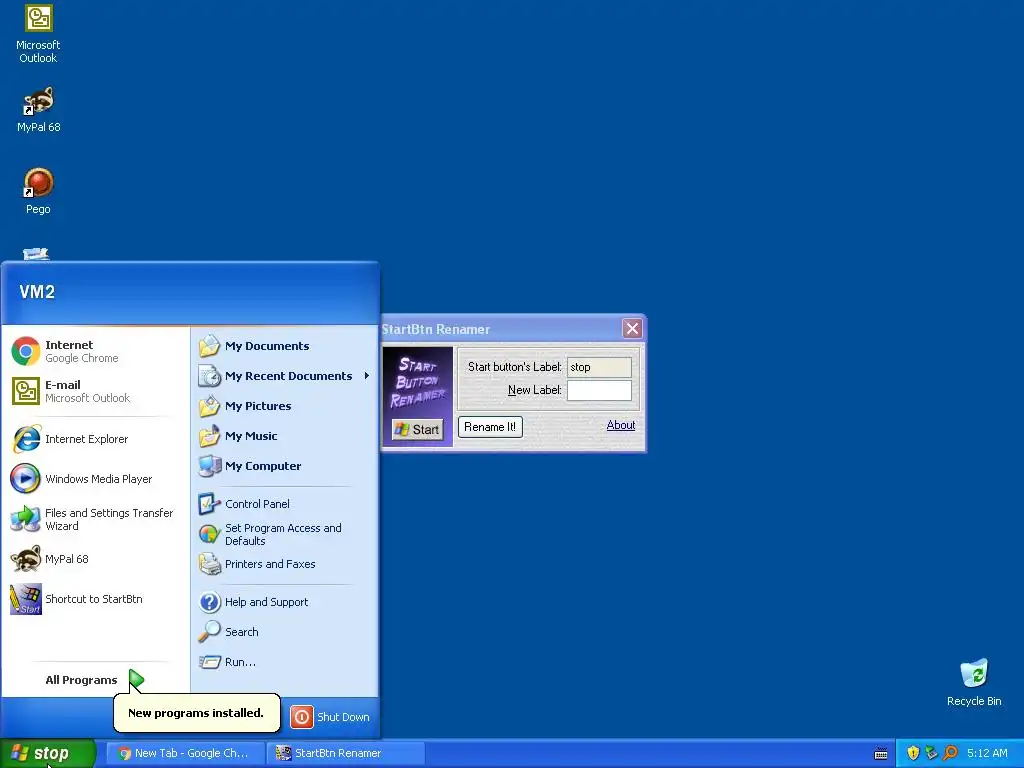Open the About link in StartBtn Renamer
Viewport: 1024px width, 768px height.
620,425
